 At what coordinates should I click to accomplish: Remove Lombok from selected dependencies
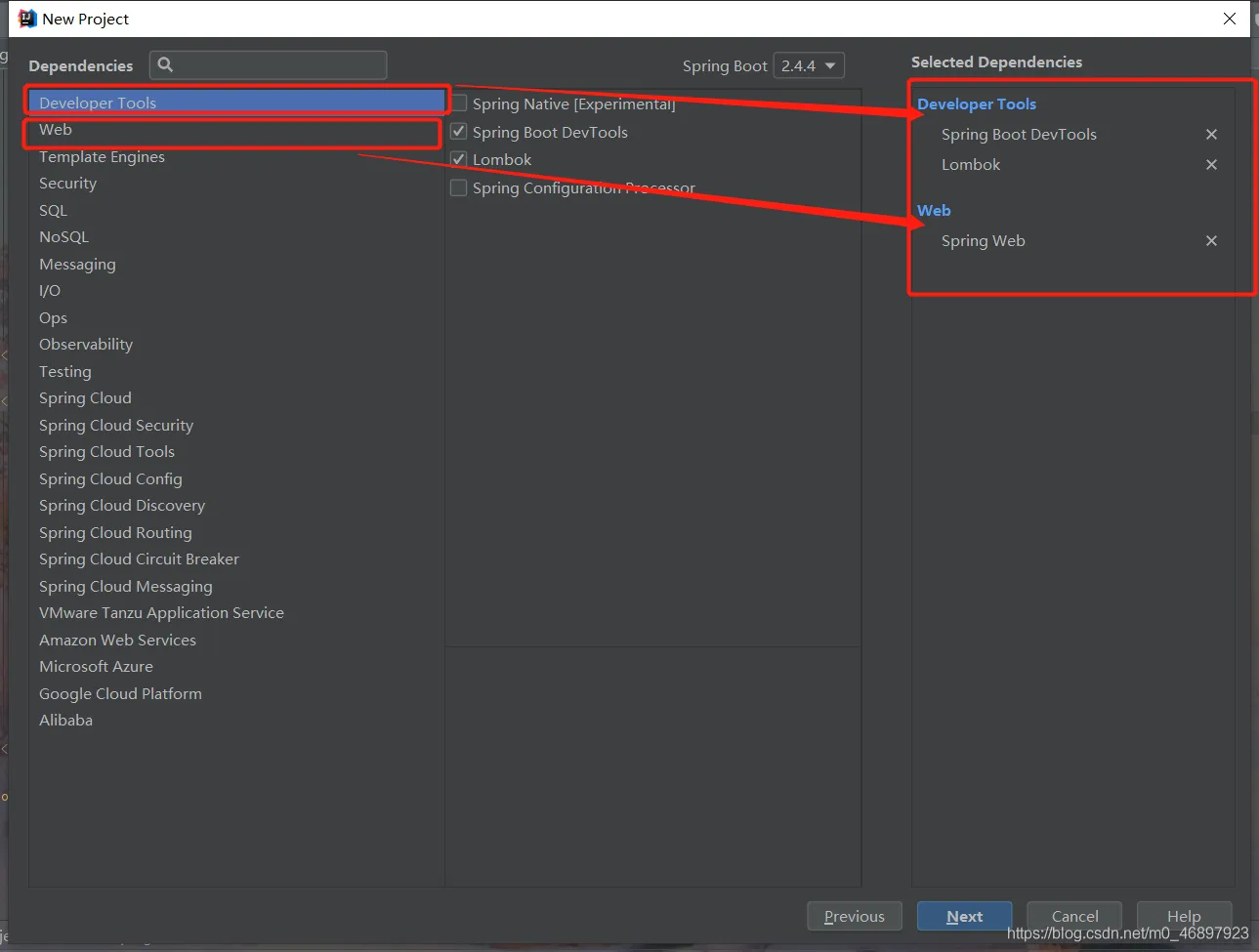click(1211, 165)
